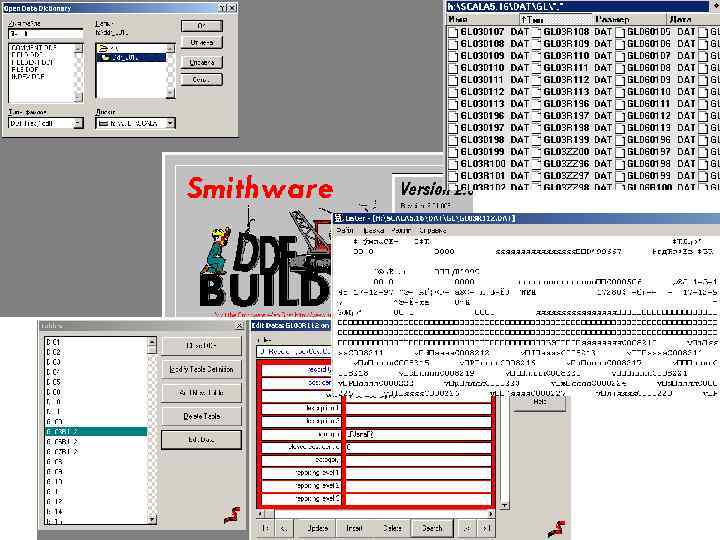The image size is (720, 540).
Task: Select INDEX.DDF in the dictionary file list
Action: pos(28,76)
